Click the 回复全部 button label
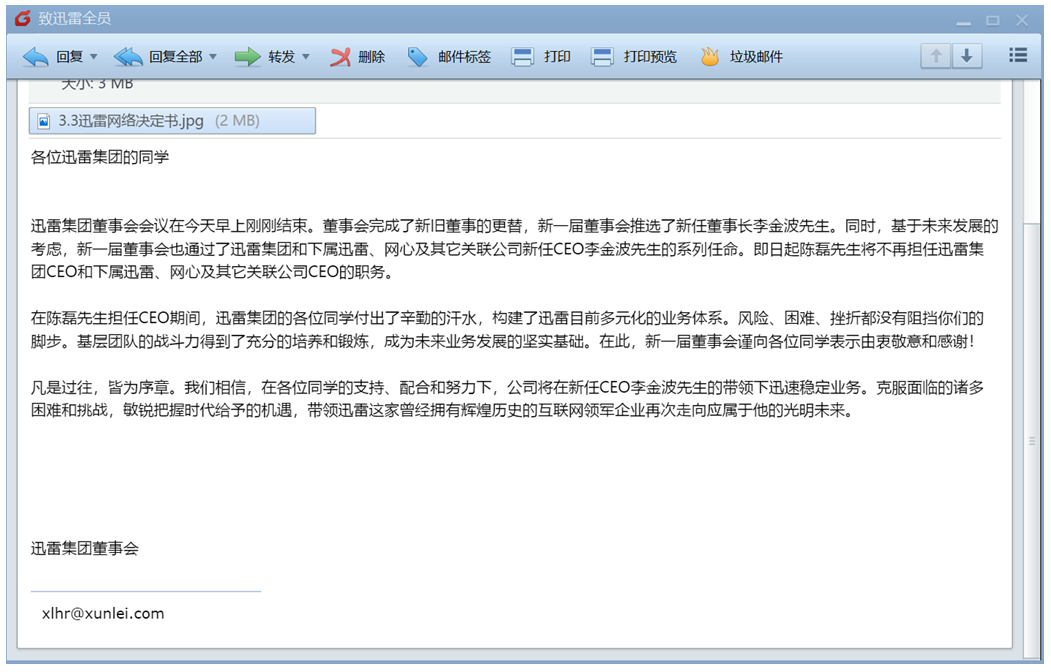 point(176,57)
